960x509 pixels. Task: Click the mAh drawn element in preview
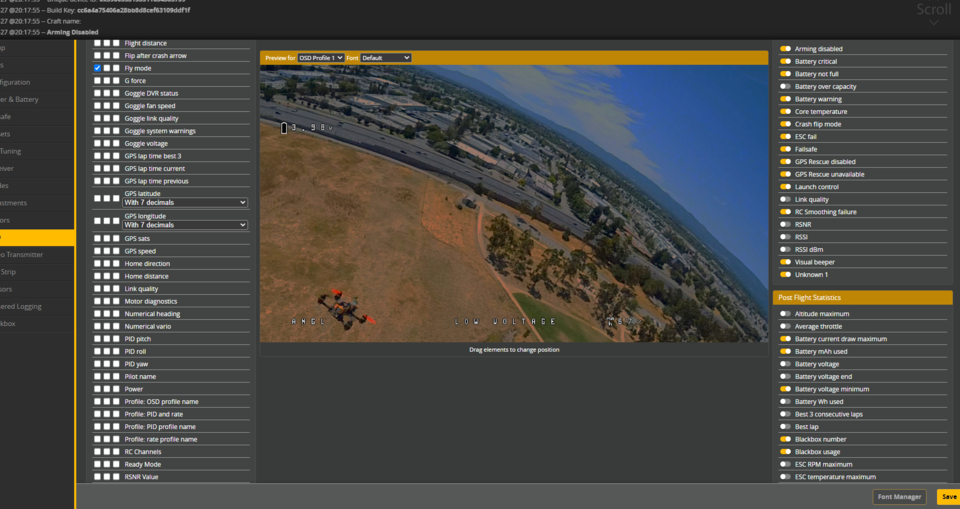click(x=622, y=321)
